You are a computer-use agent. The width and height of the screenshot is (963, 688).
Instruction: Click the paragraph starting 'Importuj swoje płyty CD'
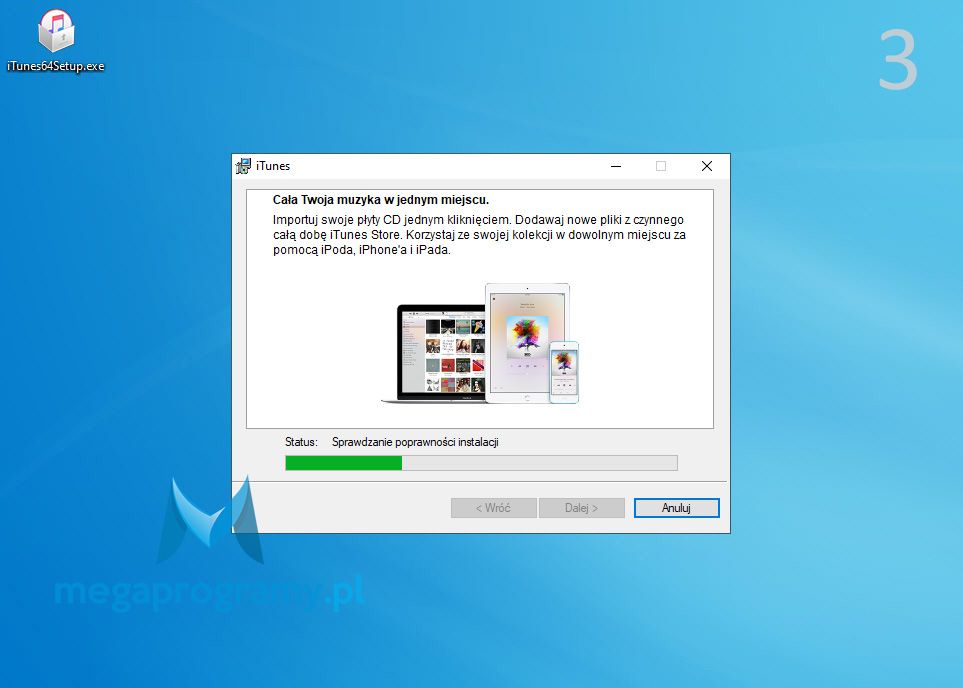[x=479, y=235]
